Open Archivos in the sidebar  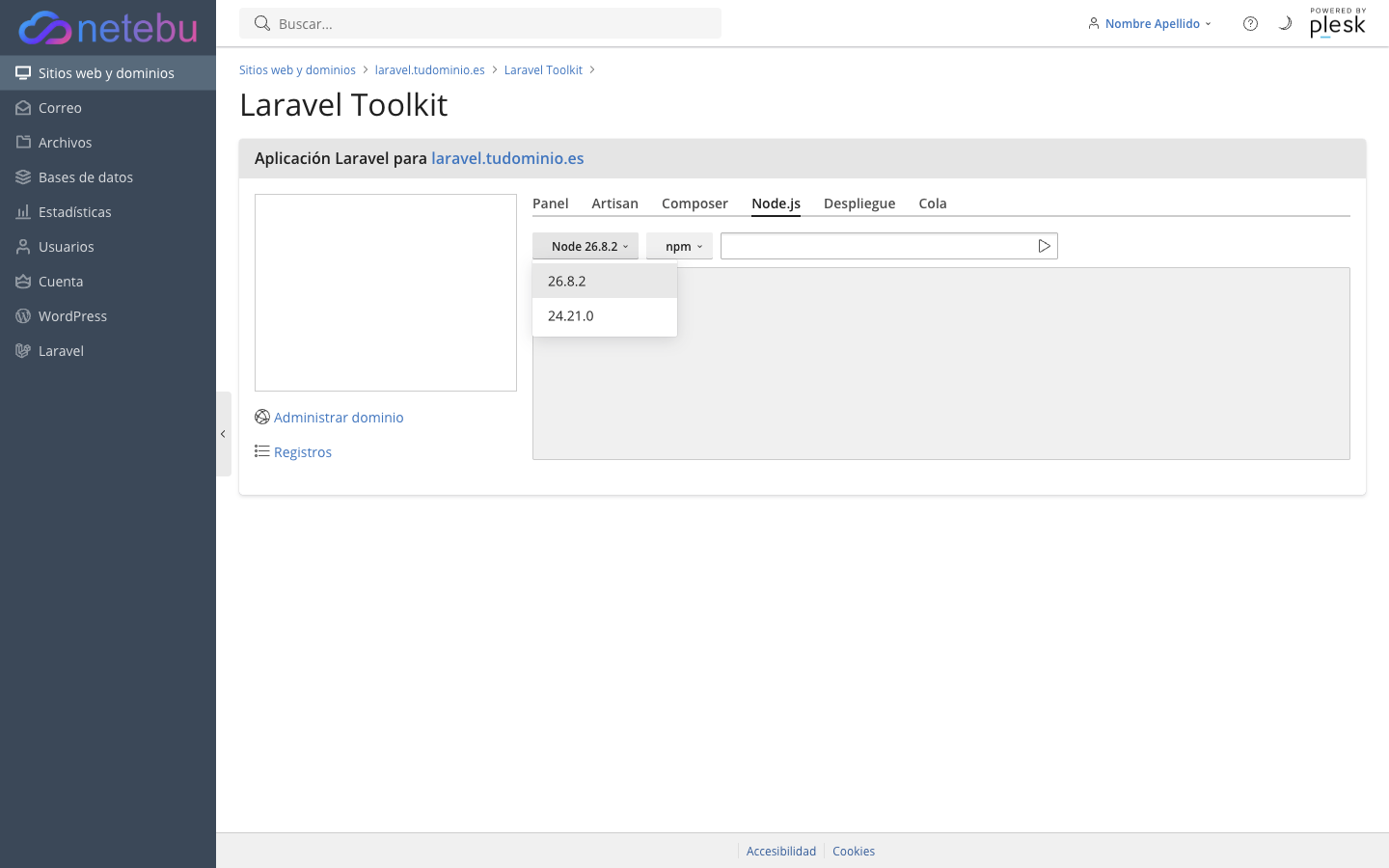(108, 143)
